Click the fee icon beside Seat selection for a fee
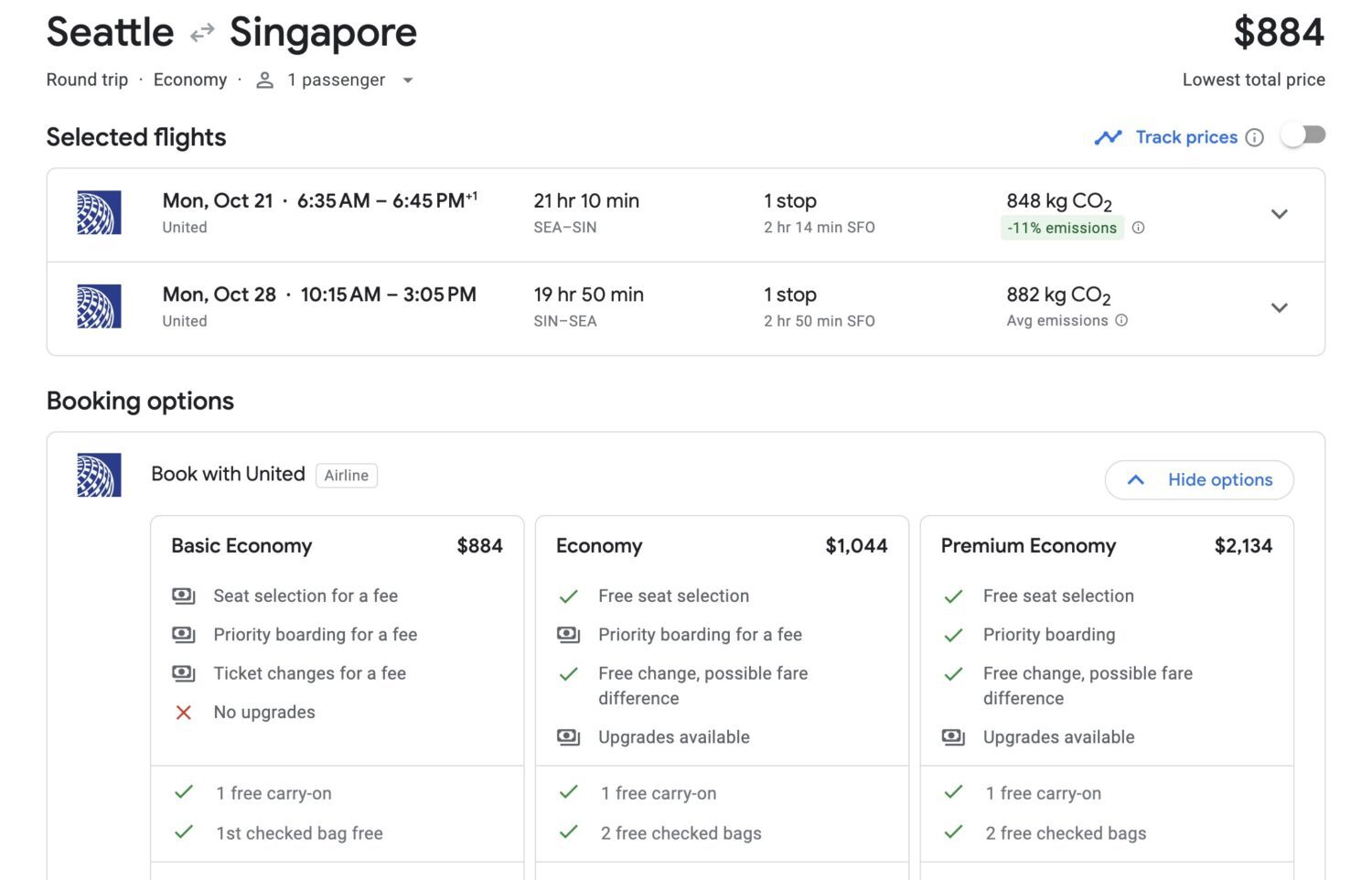The width and height of the screenshot is (1372, 880). coord(183,596)
